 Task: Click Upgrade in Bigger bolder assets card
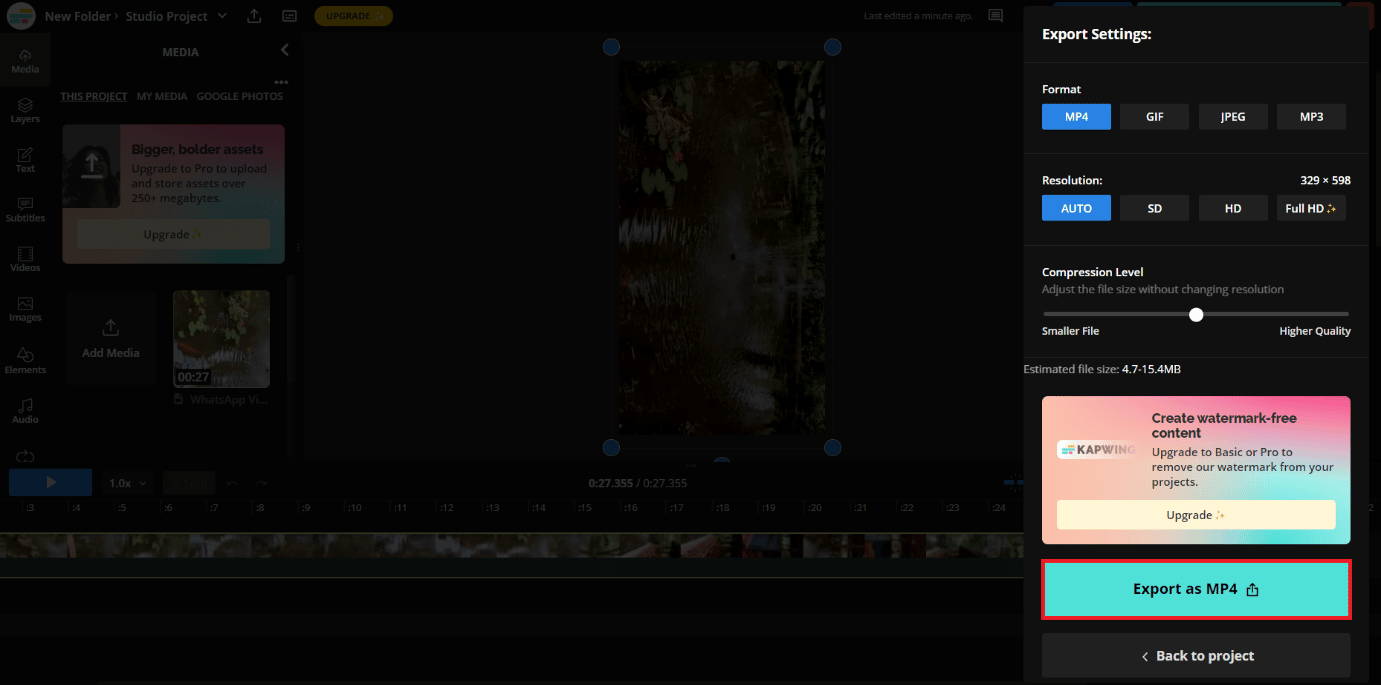click(173, 234)
